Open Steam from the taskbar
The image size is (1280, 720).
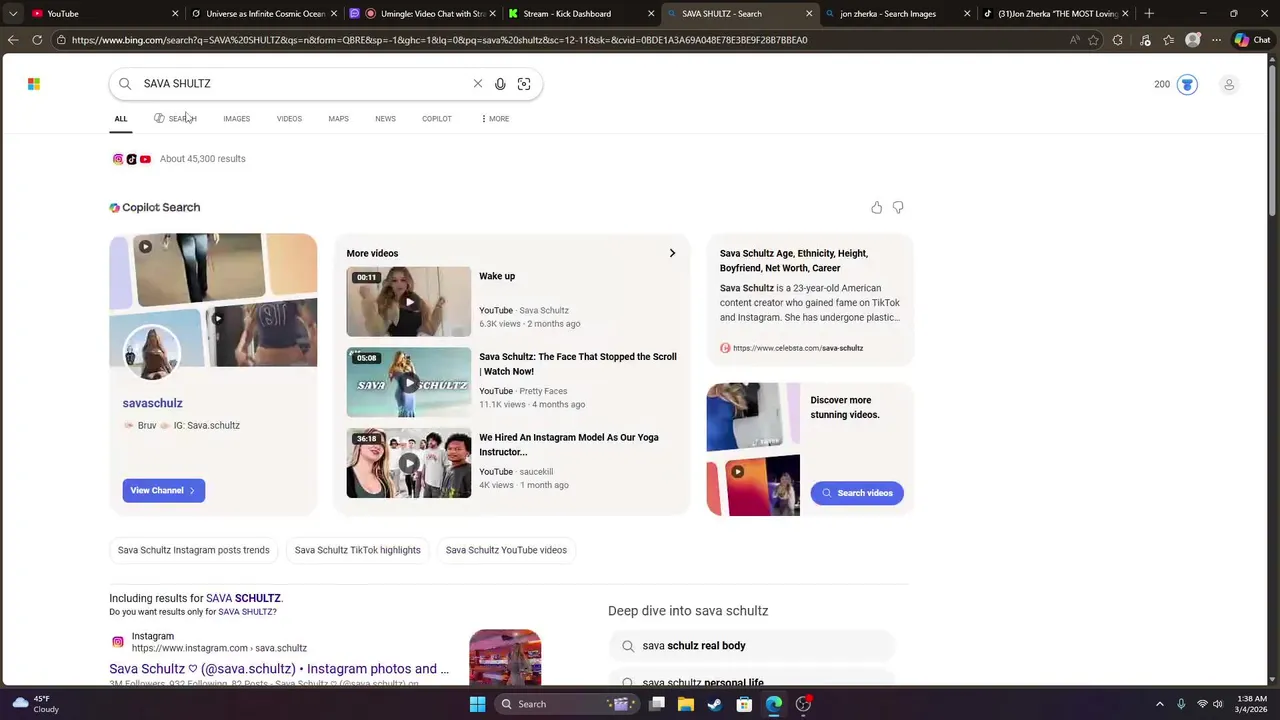click(715, 704)
